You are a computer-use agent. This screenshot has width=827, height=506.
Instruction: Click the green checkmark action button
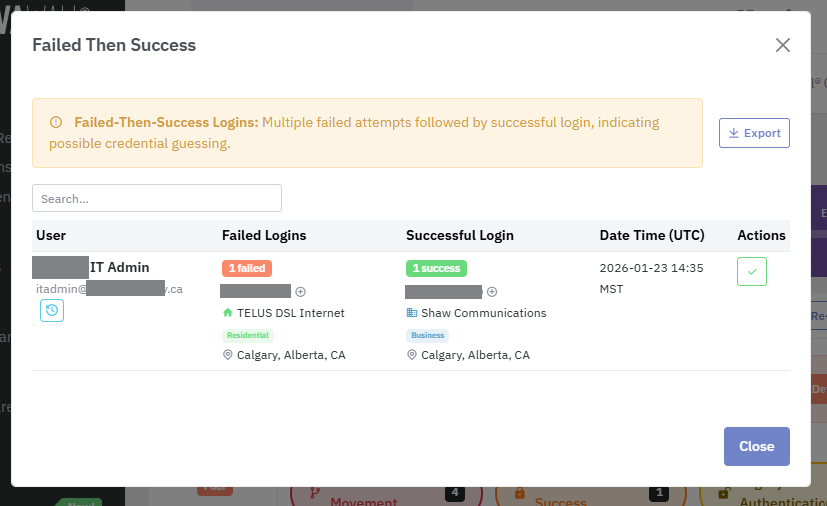click(752, 272)
